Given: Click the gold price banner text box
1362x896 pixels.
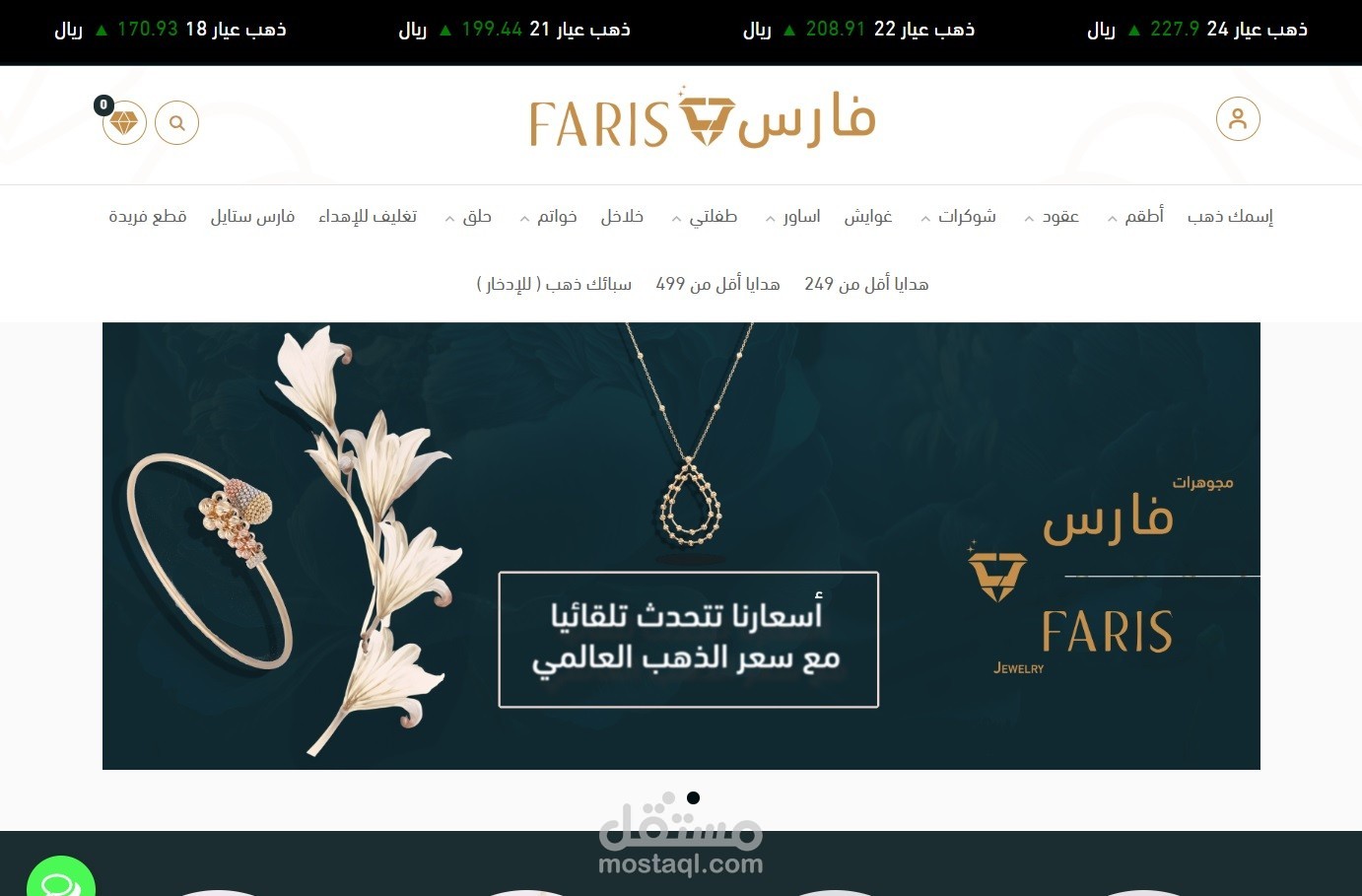Looking at the screenshot, I should click(688, 640).
